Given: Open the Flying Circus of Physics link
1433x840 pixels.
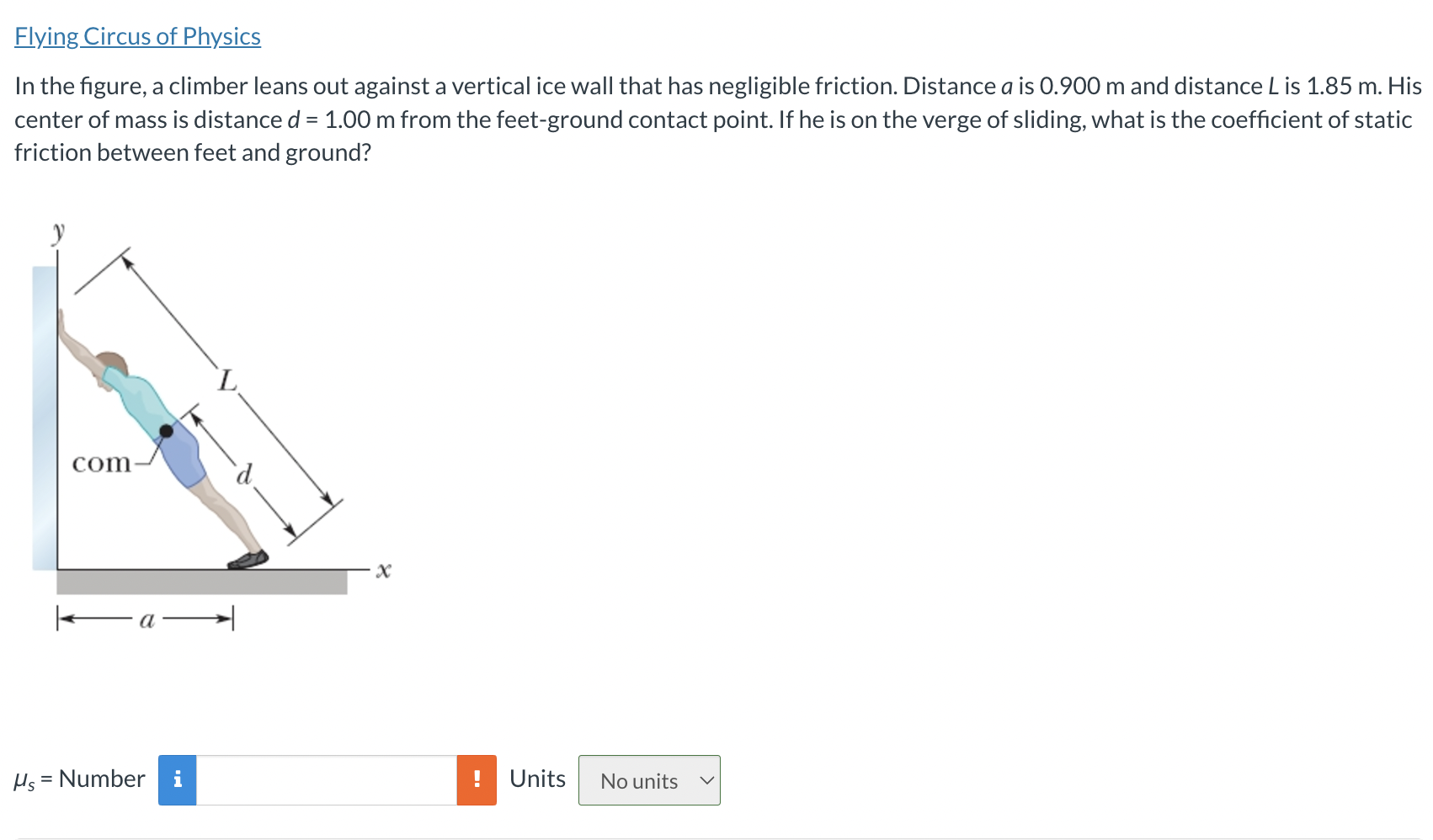Looking at the screenshot, I should tap(137, 36).
